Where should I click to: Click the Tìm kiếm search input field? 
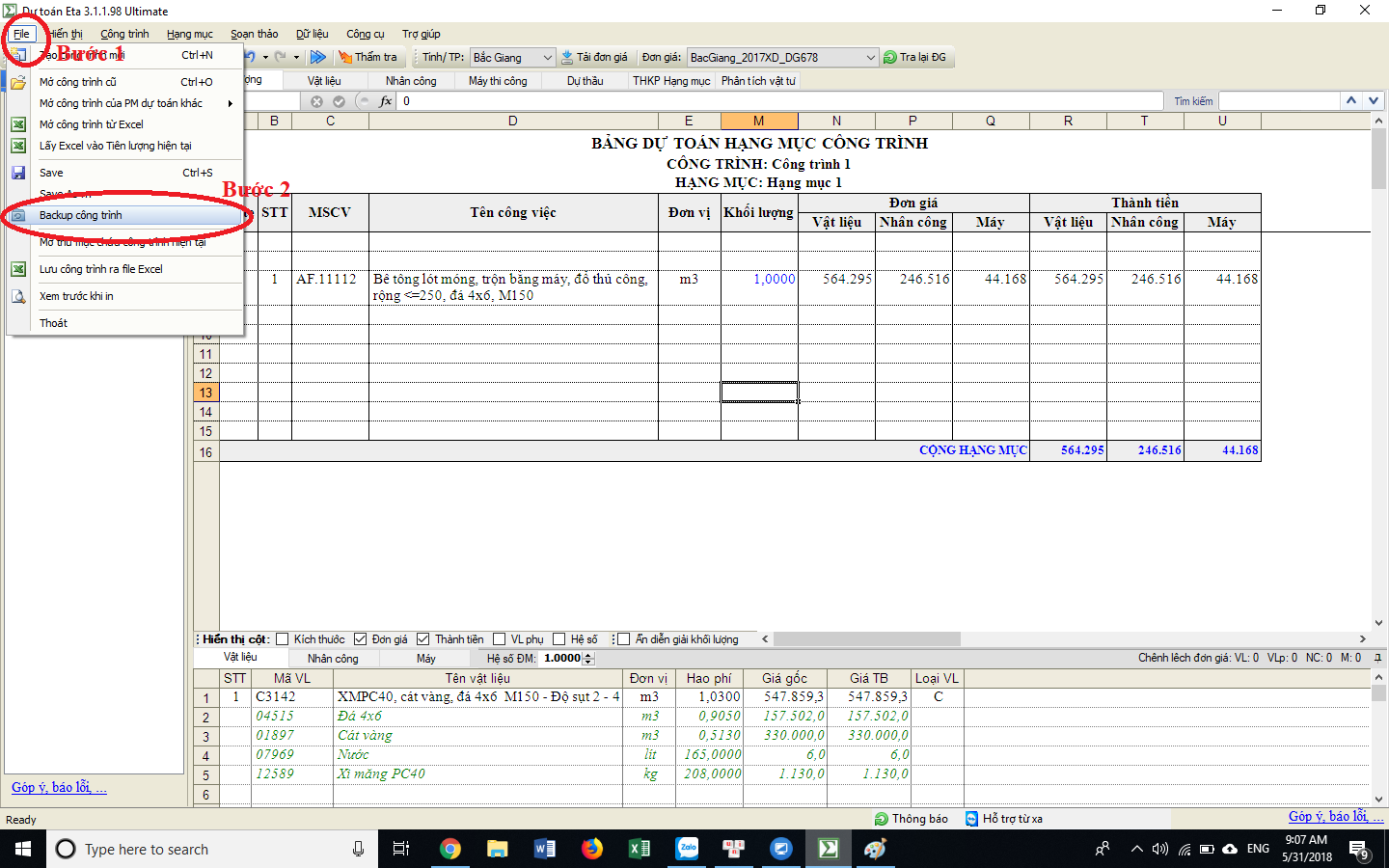click(1279, 101)
